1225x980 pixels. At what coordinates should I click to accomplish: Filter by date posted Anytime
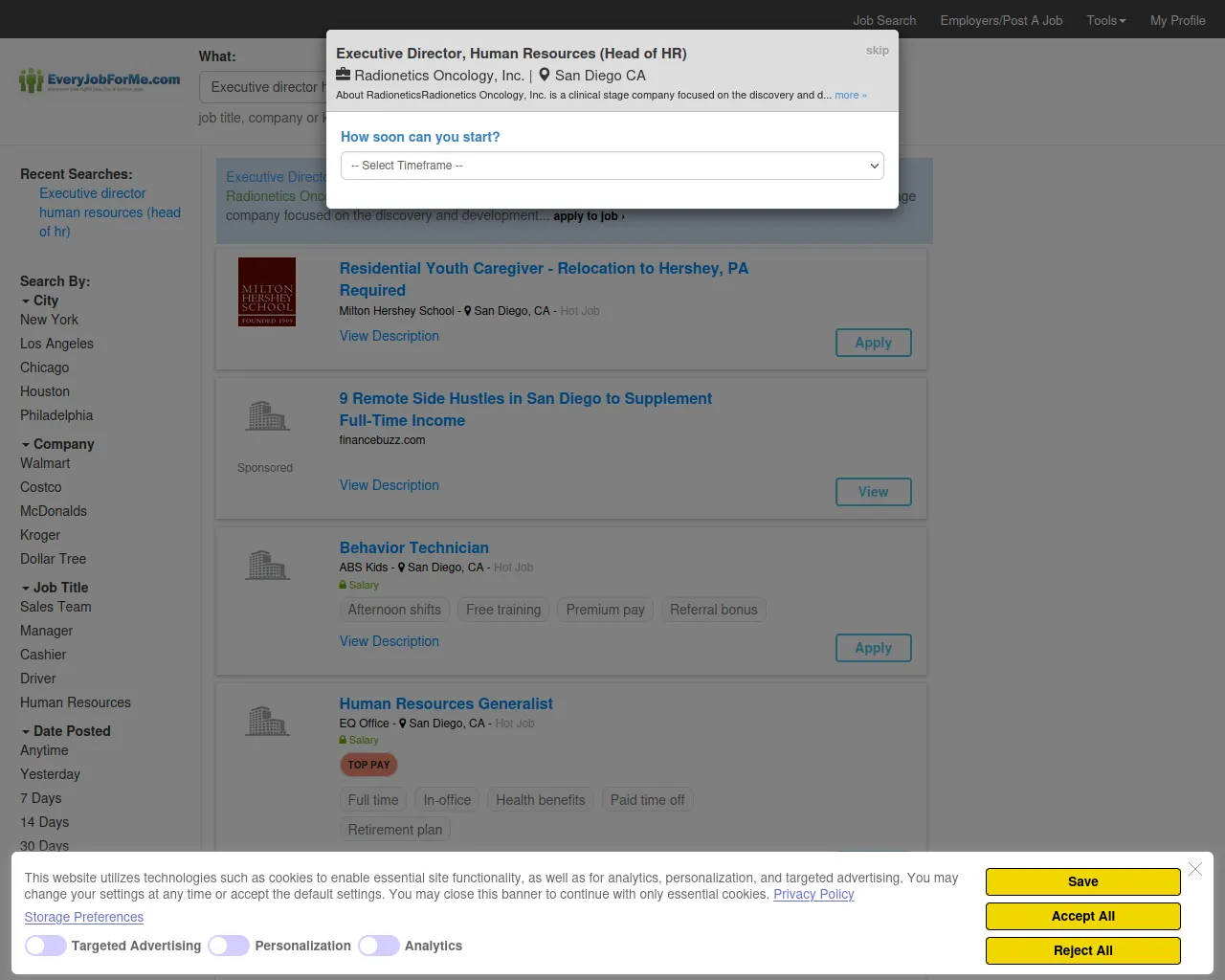pyautogui.click(x=44, y=750)
